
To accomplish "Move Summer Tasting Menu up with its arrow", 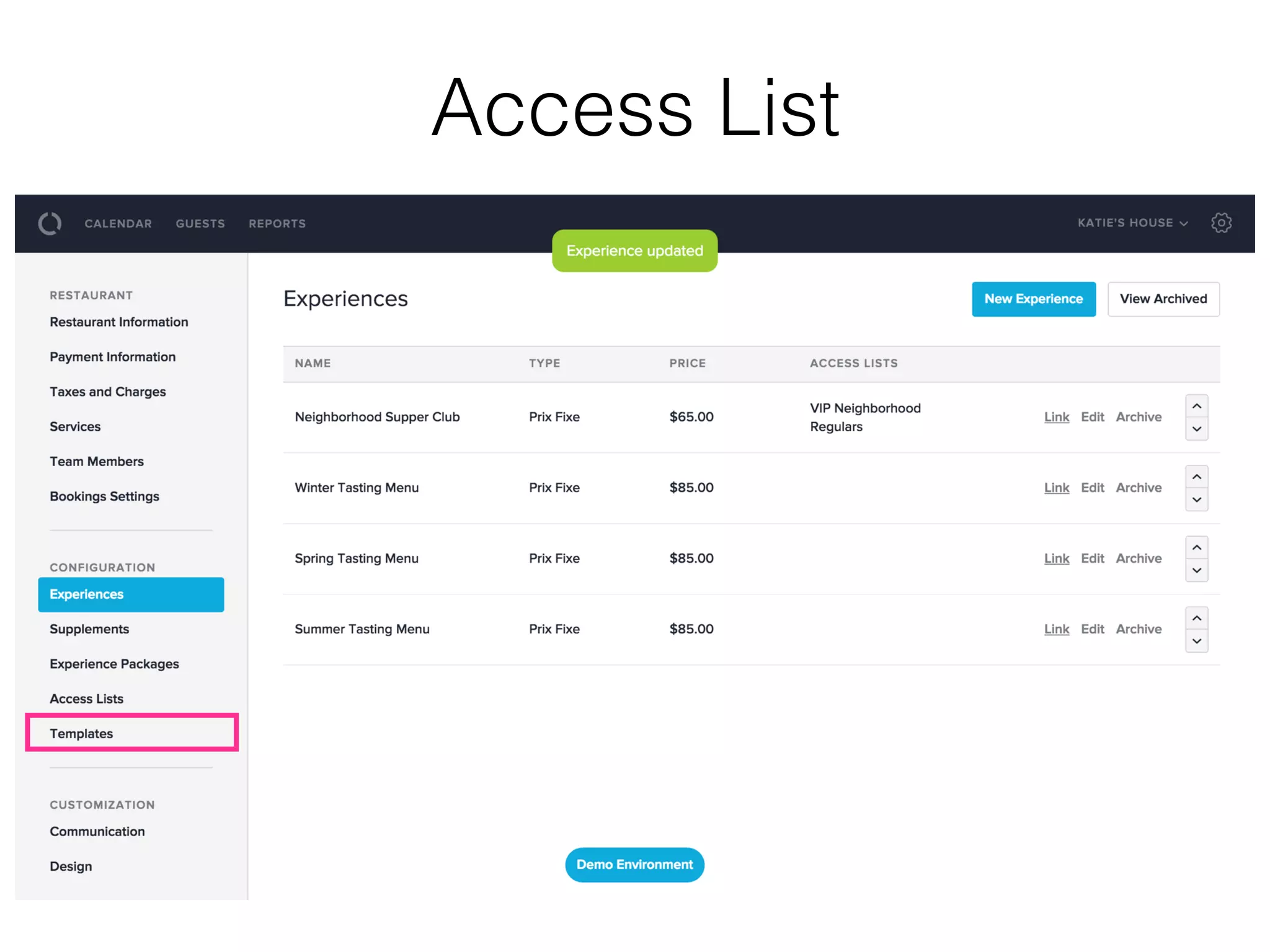I will click(x=1196, y=618).
